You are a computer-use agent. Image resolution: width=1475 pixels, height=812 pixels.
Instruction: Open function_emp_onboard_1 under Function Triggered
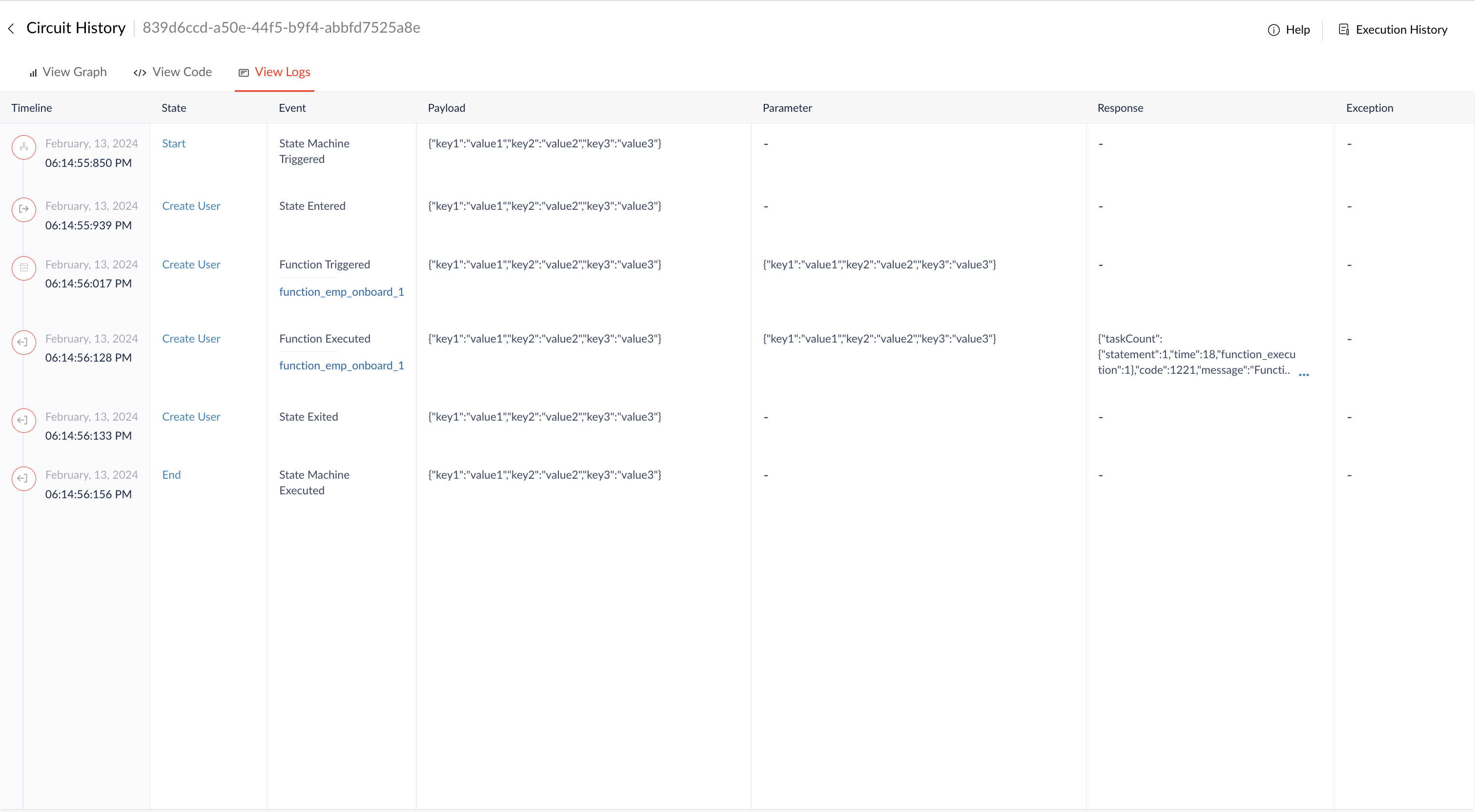pos(341,291)
